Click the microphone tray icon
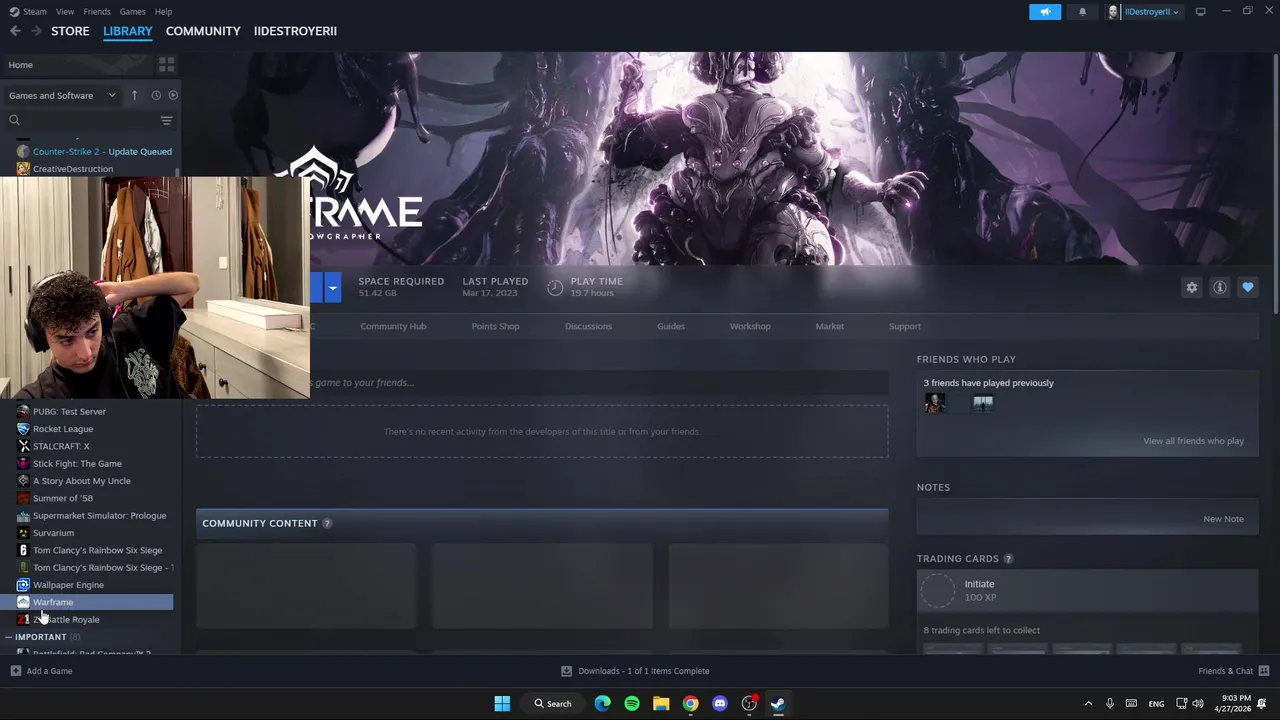Image resolution: width=1280 pixels, height=720 pixels. 1109,703
